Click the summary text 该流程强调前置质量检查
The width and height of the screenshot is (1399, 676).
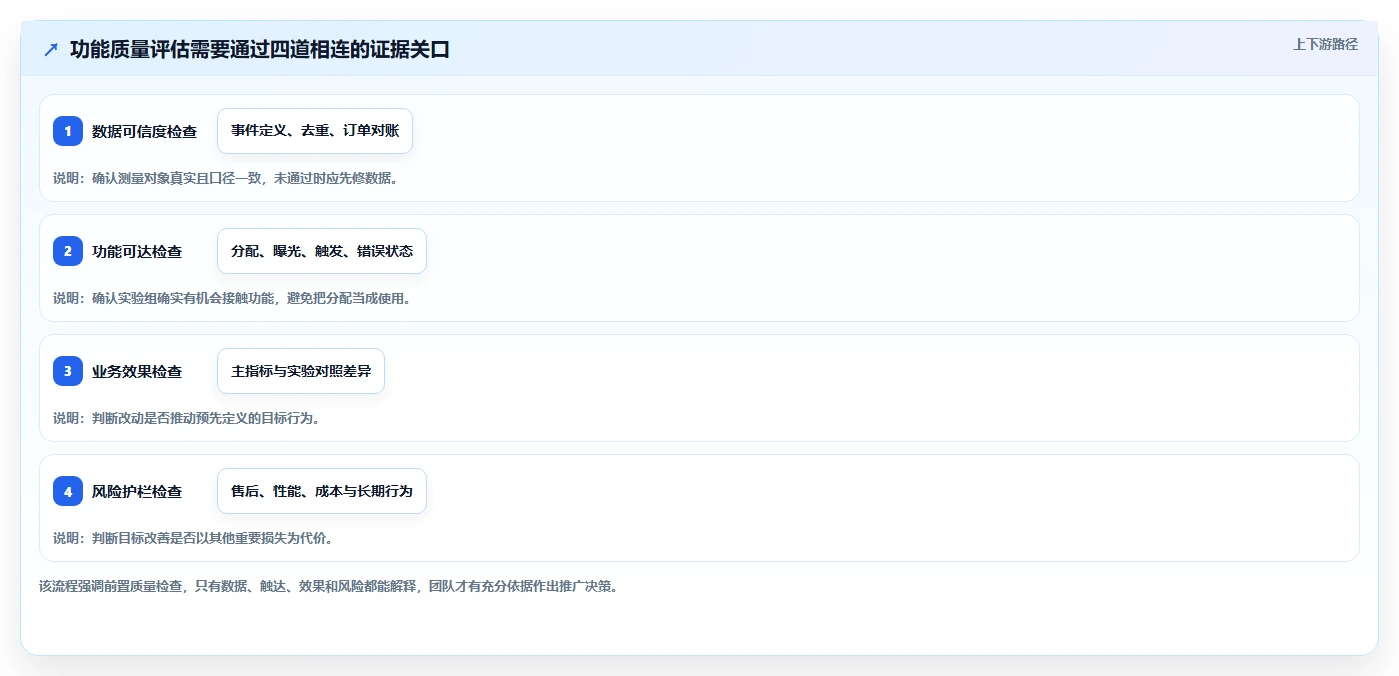(110, 586)
